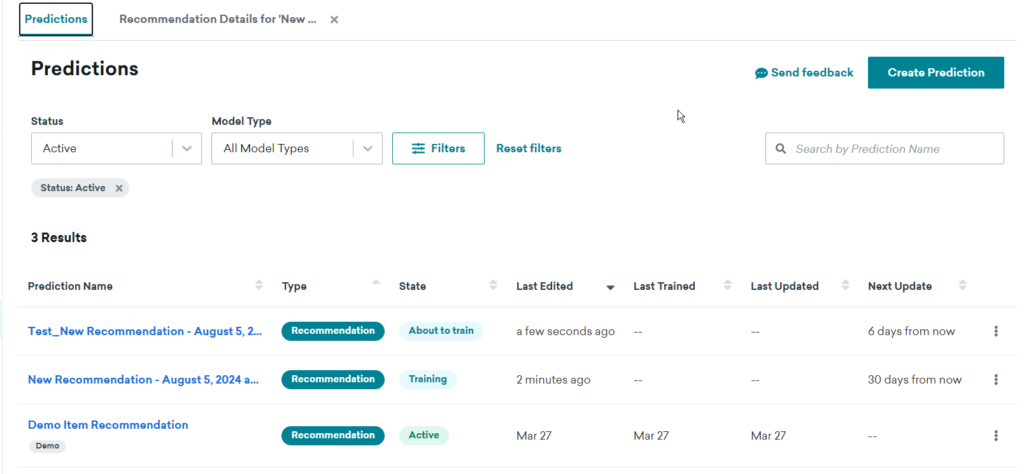The height and width of the screenshot is (474, 1024).
Task: Focus the Search by Prediction Name field
Action: (884, 149)
